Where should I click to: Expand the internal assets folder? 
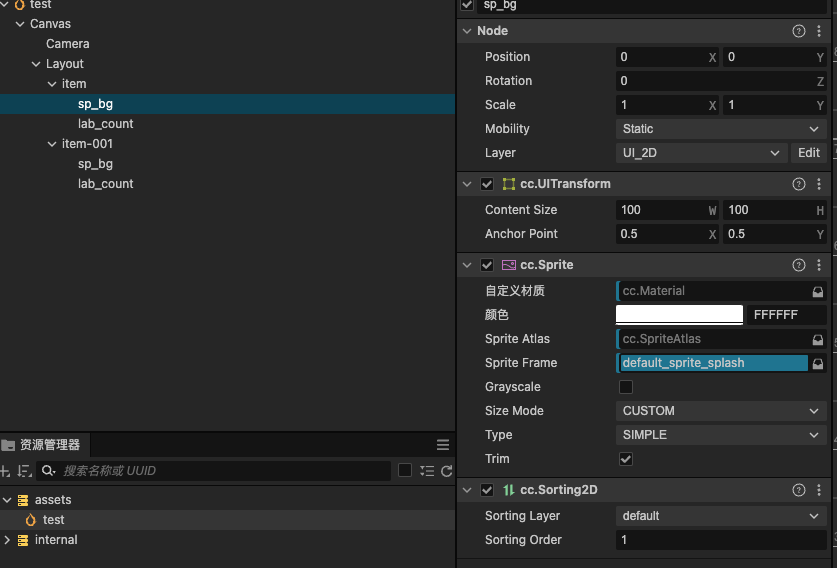[7, 540]
